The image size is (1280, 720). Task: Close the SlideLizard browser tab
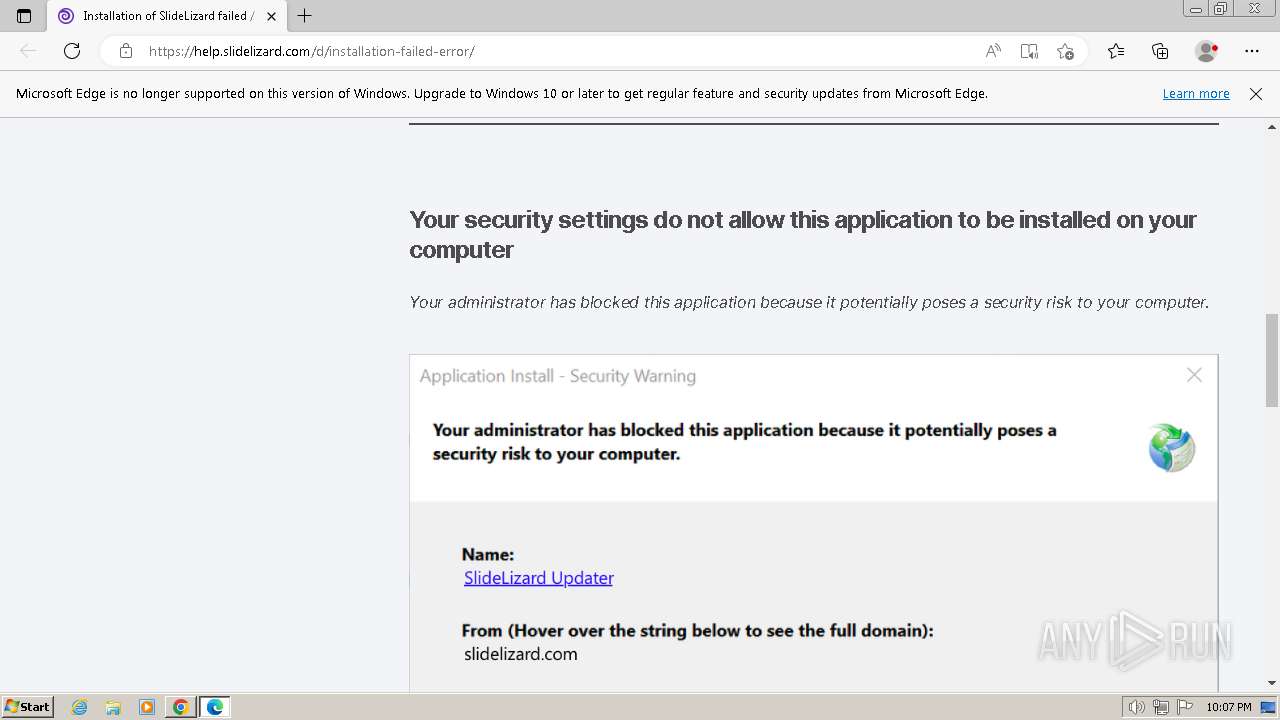point(271,16)
